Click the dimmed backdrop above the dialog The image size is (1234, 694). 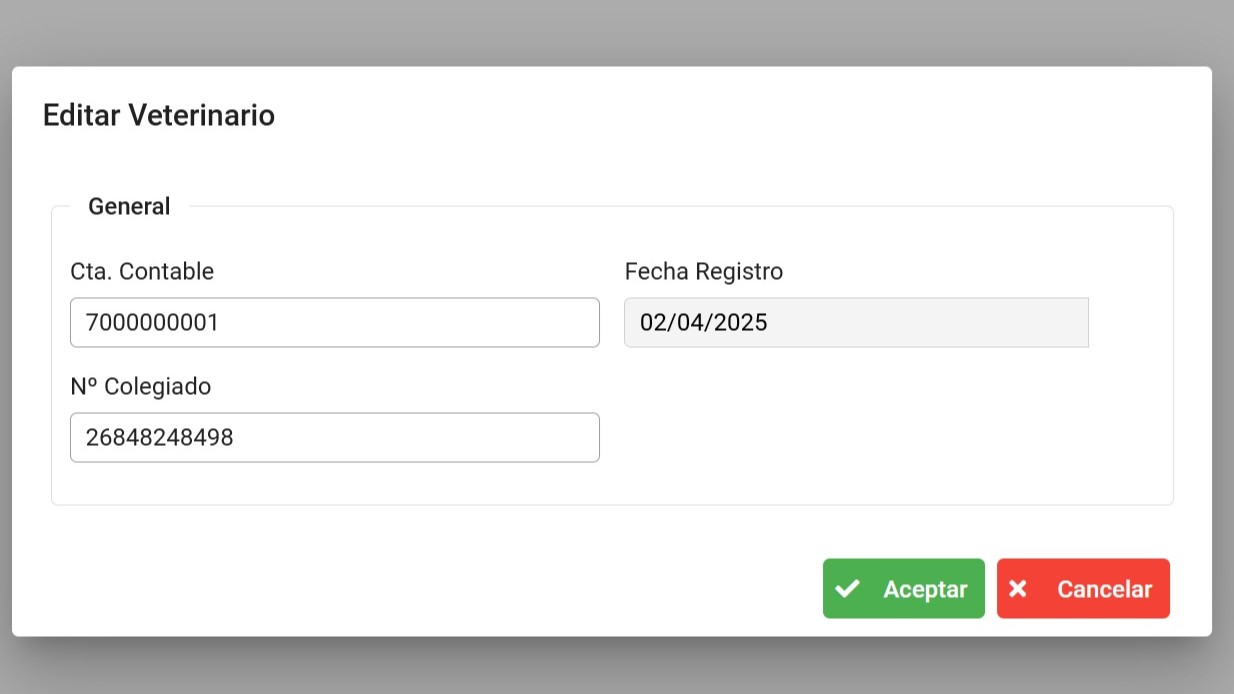click(x=617, y=32)
